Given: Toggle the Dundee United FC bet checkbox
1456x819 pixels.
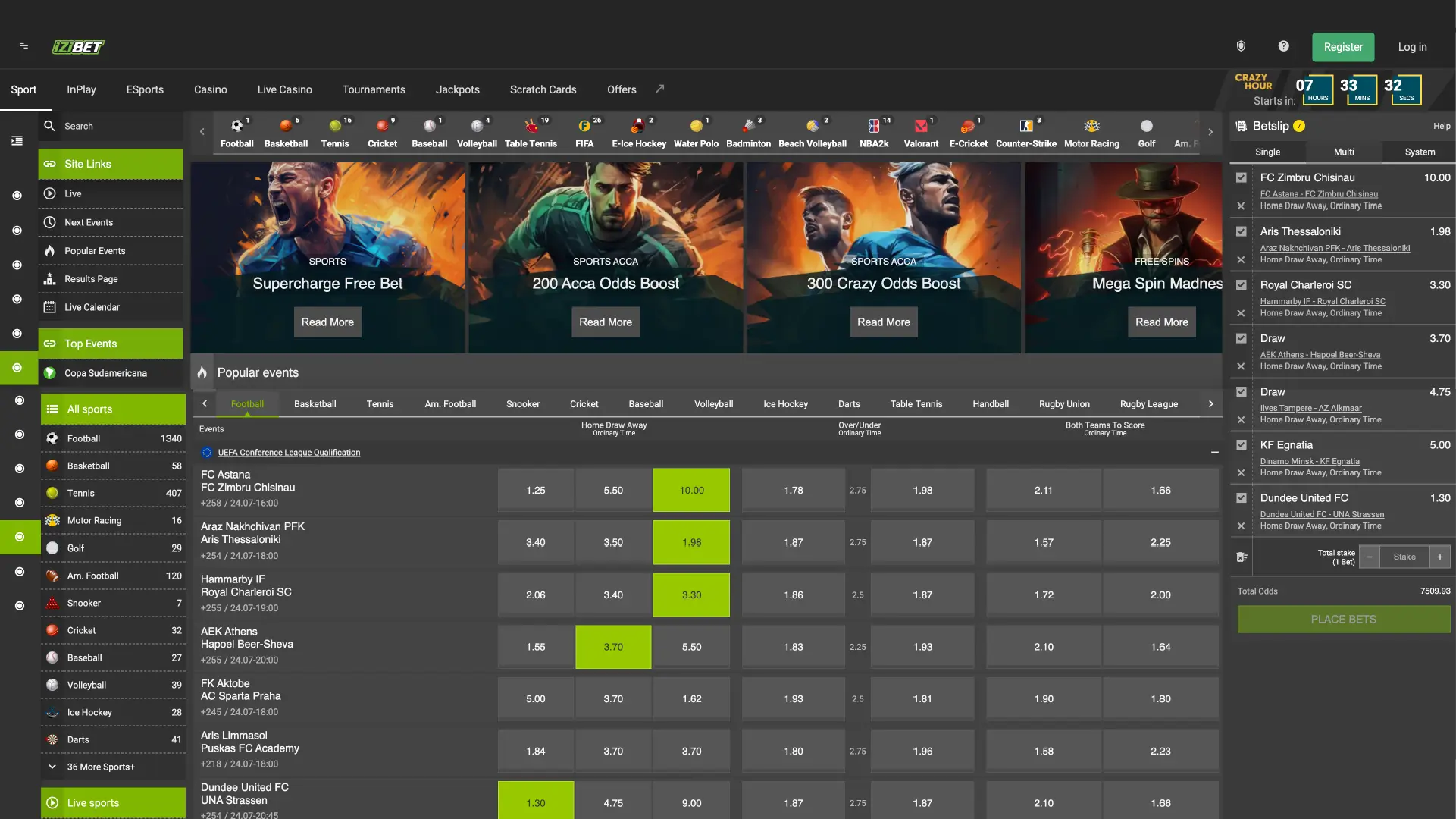Looking at the screenshot, I should pos(1241,498).
